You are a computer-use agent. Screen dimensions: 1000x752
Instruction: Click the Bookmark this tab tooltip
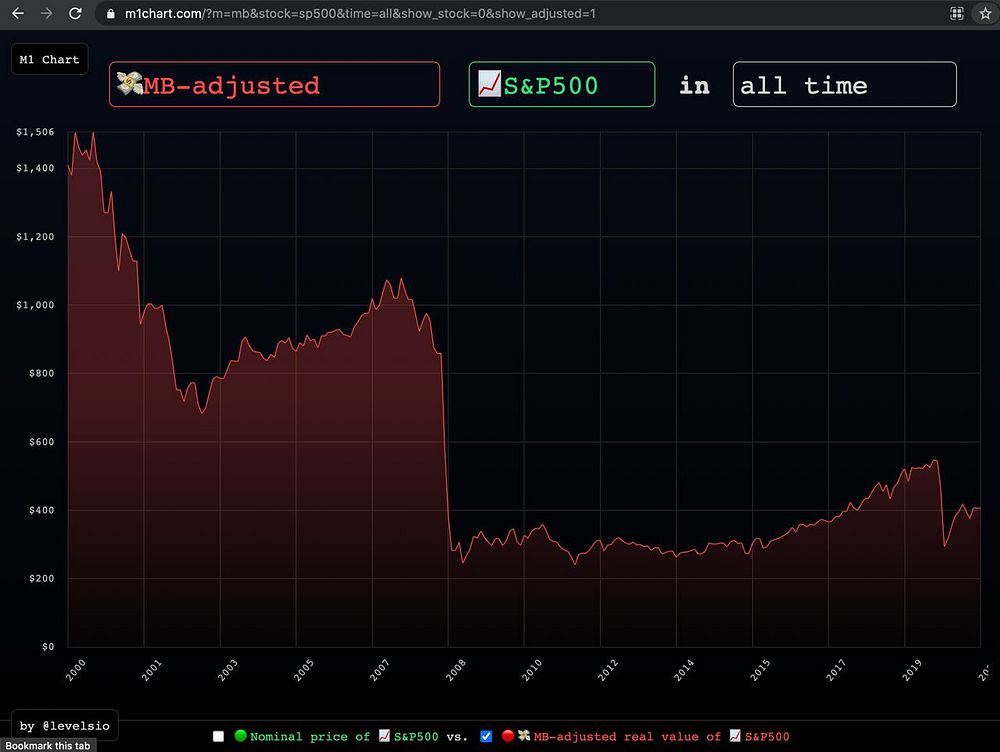tap(48, 746)
